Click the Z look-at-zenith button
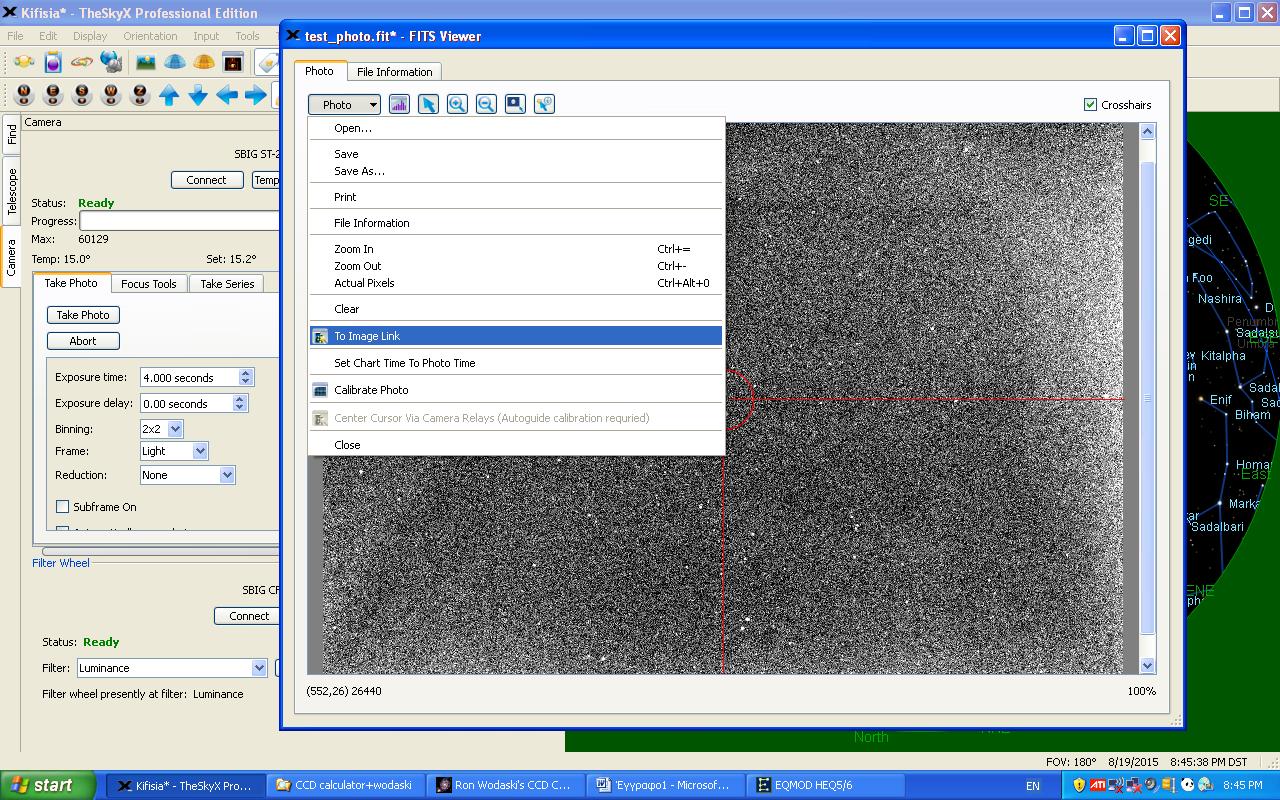The height and width of the screenshot is (800, 1280). click(x=140, y=95)
